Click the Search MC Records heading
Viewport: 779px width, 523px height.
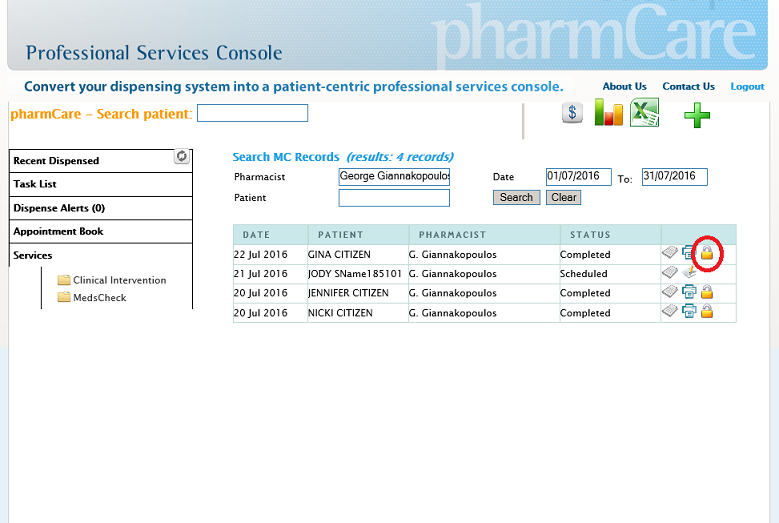(x=286, y=157)
